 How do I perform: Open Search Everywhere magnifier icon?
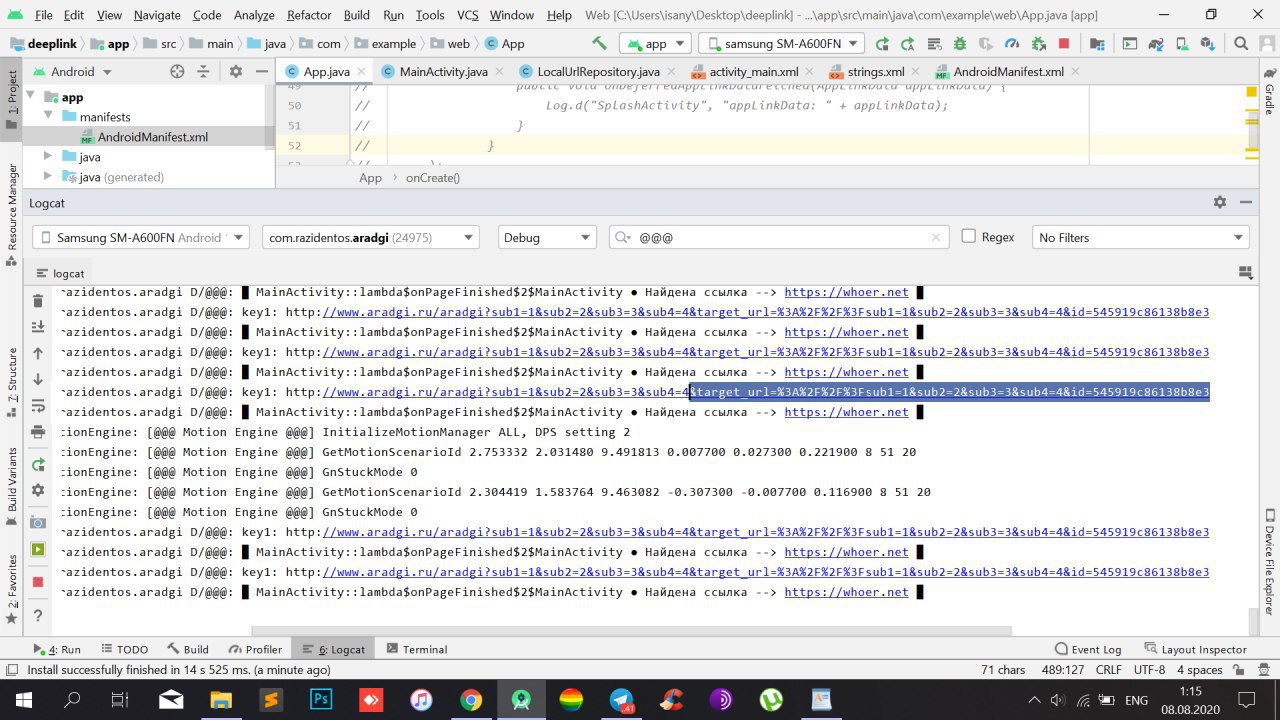pos(1241,44)
